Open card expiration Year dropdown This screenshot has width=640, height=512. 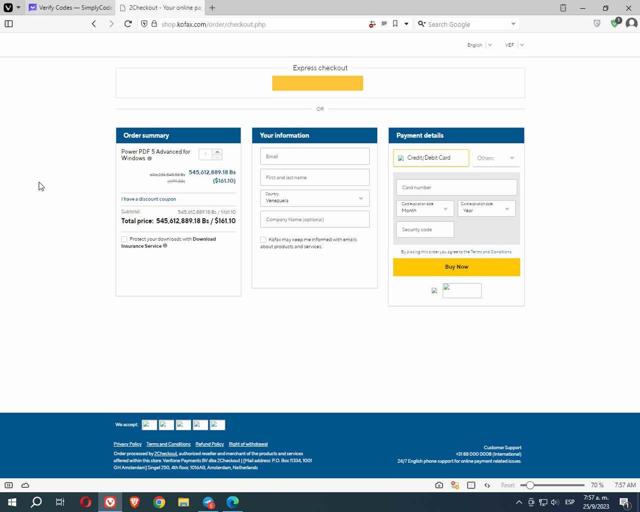(x=487, y=208)
